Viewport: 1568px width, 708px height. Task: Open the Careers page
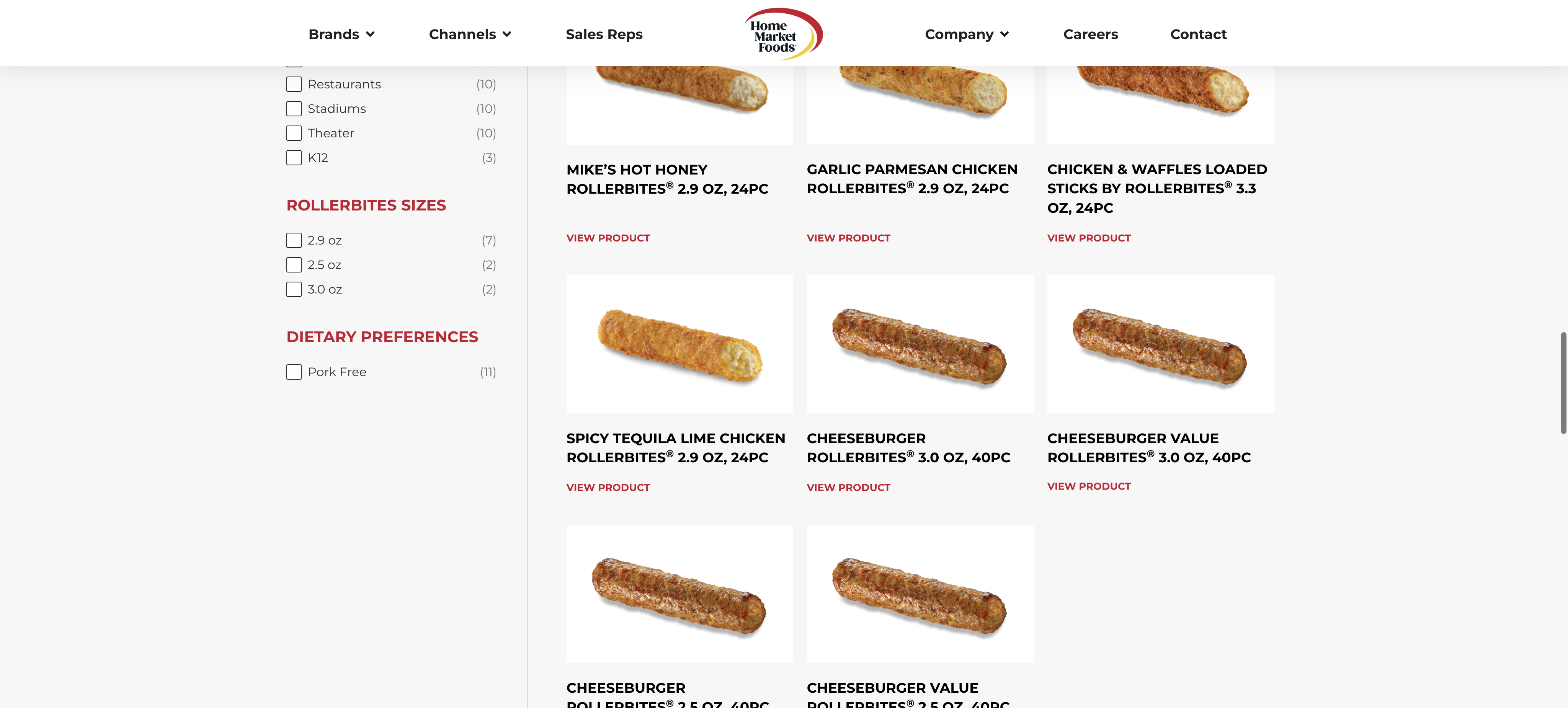(x=1090, y=35)
